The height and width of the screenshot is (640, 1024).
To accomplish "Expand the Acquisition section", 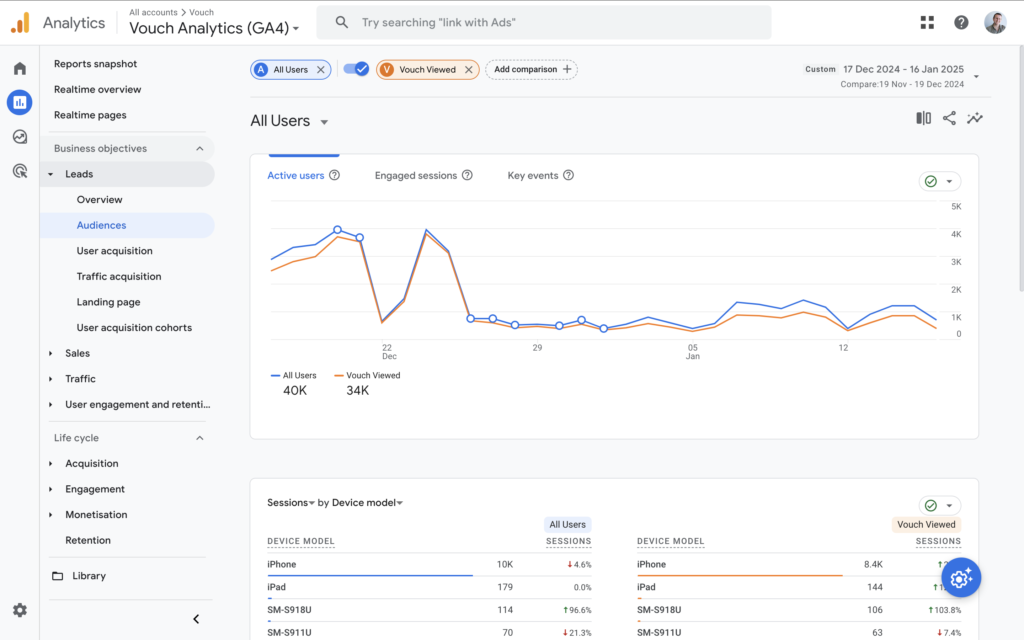I will coord(50,464).
